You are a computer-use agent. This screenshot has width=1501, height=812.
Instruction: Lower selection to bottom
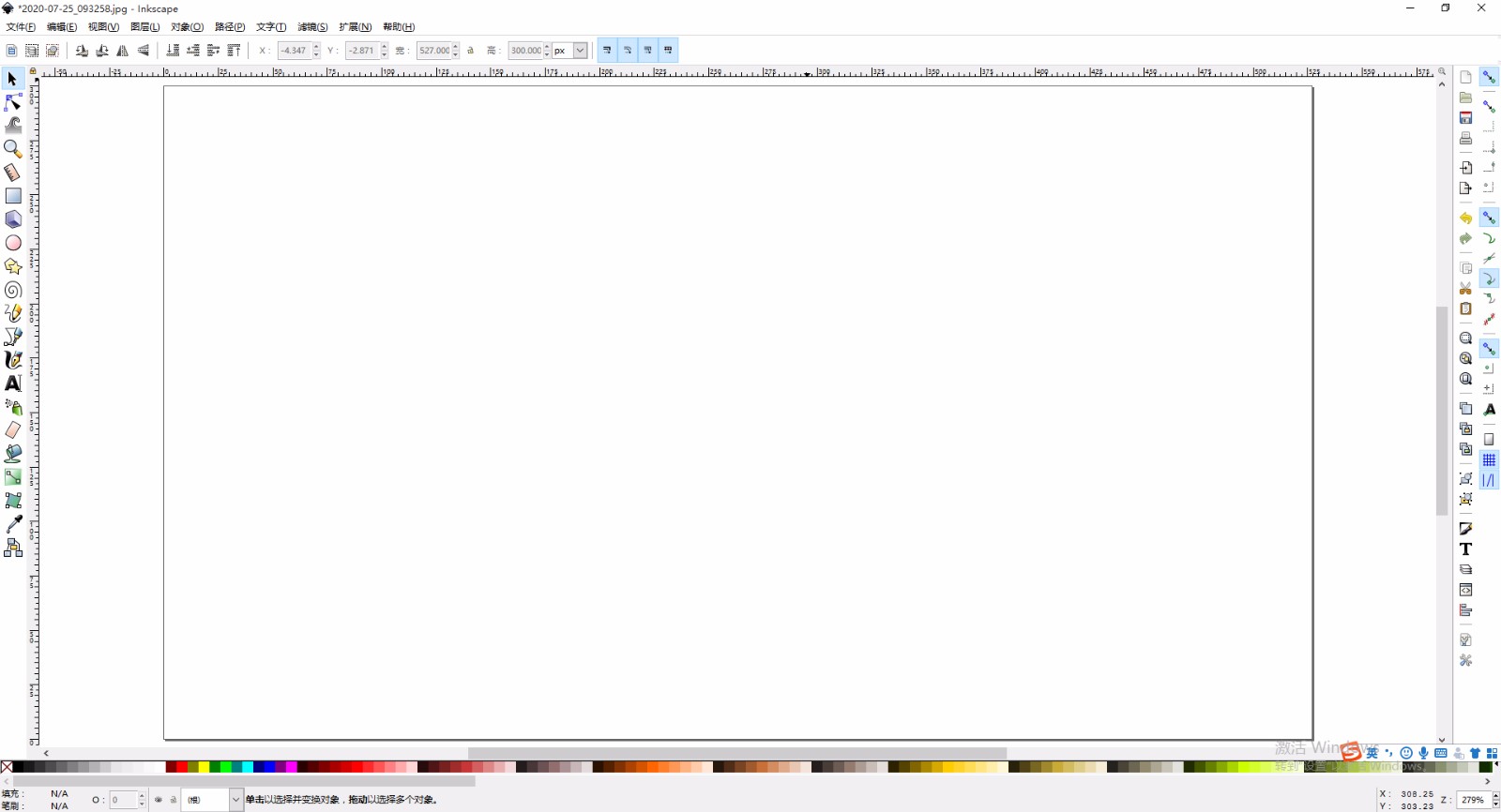tap(173, 51)
